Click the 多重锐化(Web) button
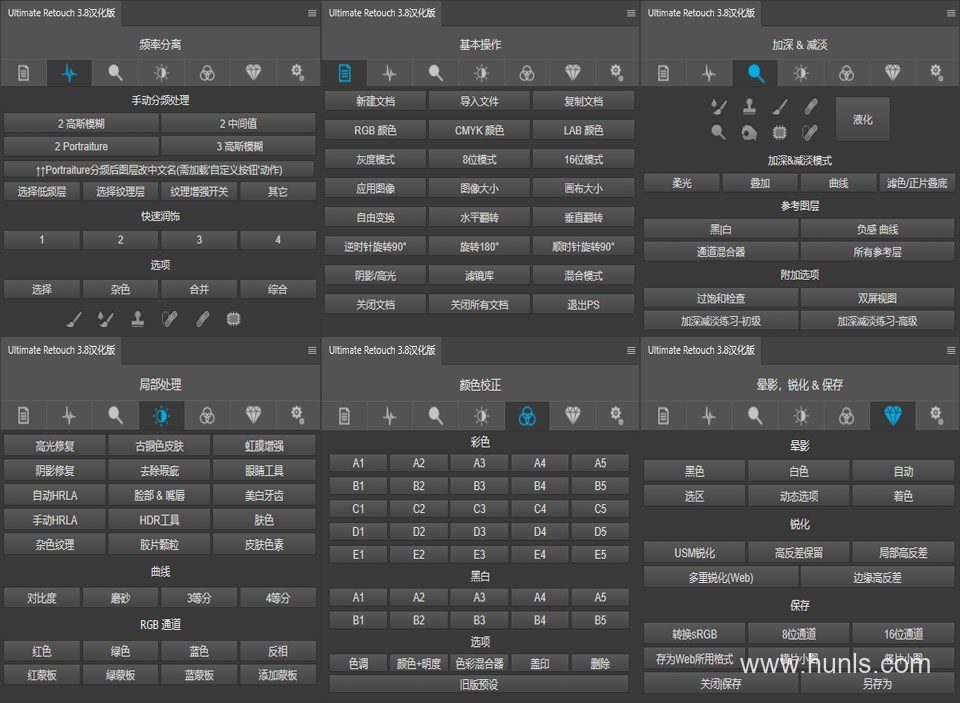960x703 pixels. (721, 577)
